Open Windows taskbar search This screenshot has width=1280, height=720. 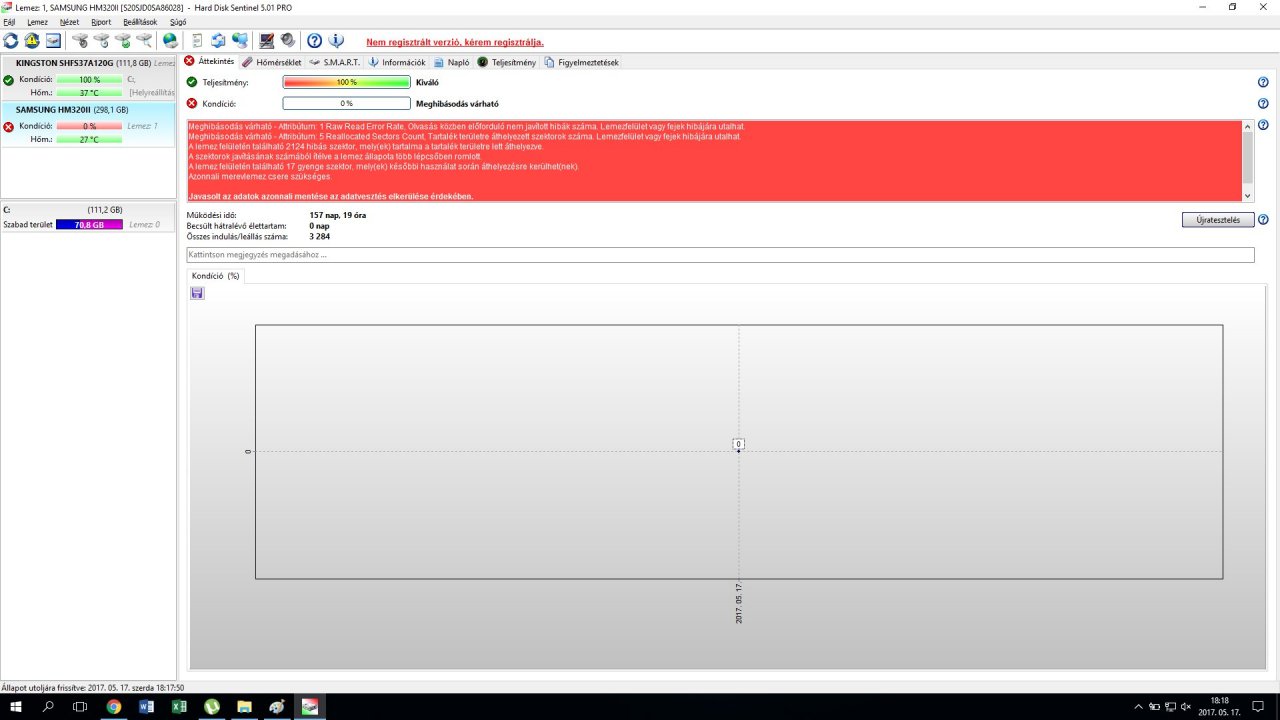coord(48,706)
